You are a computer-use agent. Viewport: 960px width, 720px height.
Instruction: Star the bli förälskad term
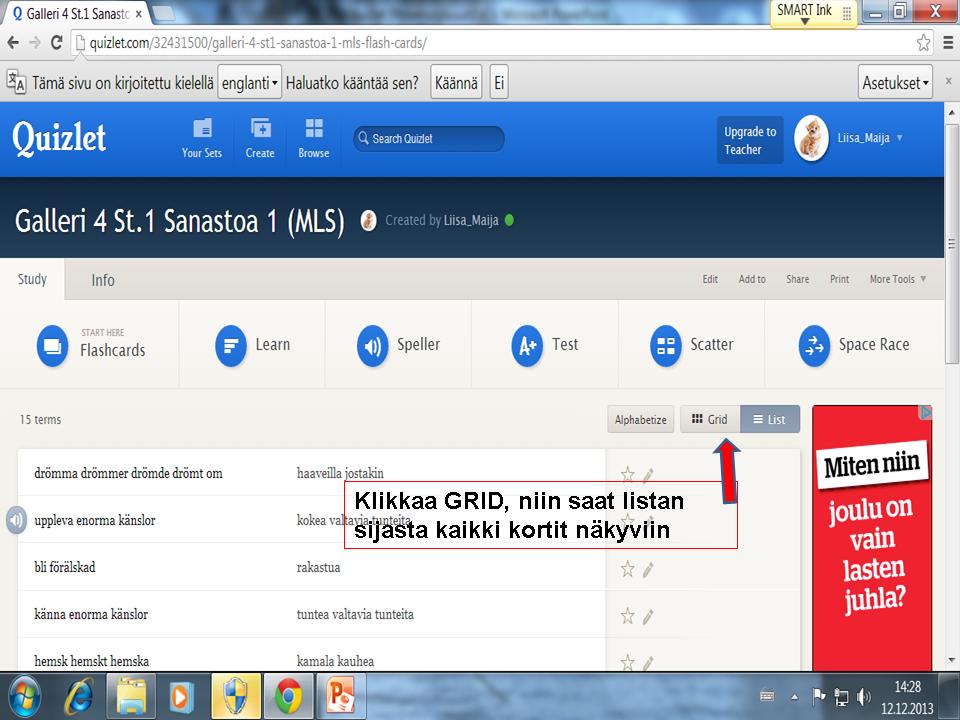coord(628,569)
